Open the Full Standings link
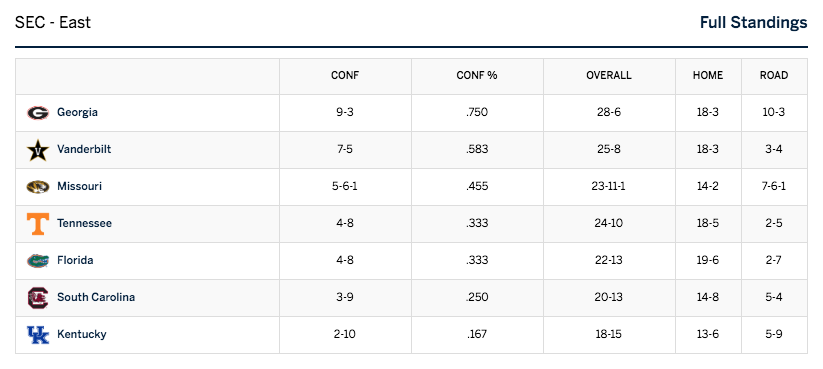This screenshot has height=369, width=823. coord(754,23)
